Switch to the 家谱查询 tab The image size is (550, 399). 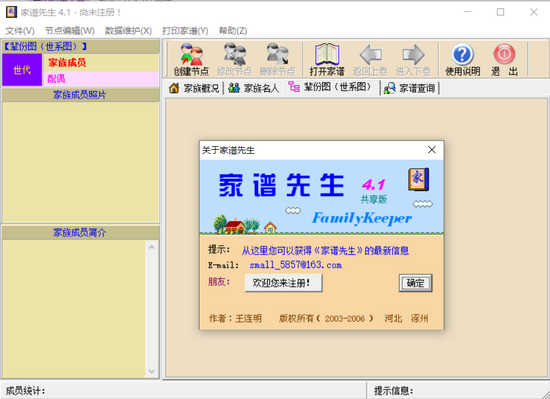pyautogui.click(x=410, y=88)
